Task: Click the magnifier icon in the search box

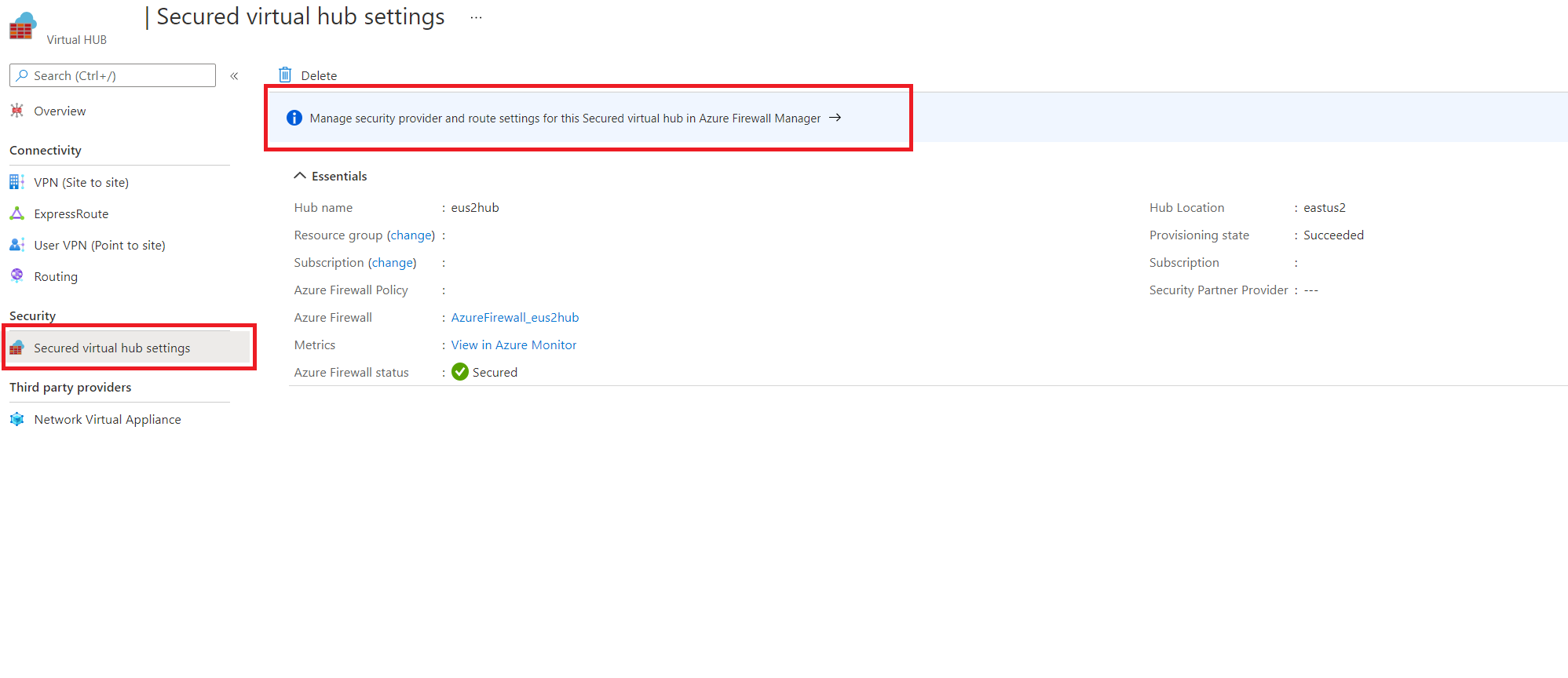Action: pos(22,75)
